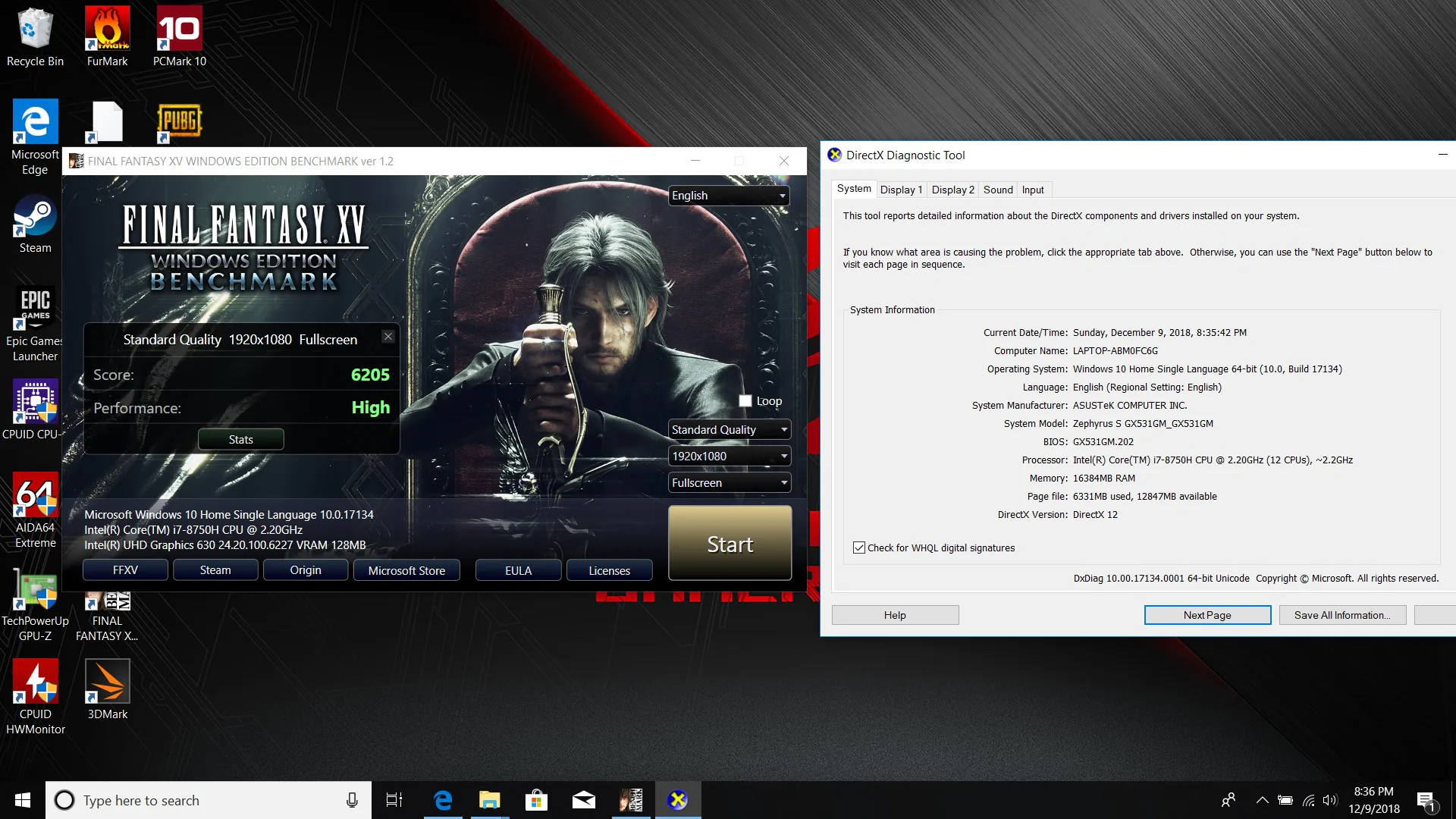The width and height of the screenshot is (1456, 819).
Task: Click the Microsoft Store button in benchmark
Action: [406, 570]
